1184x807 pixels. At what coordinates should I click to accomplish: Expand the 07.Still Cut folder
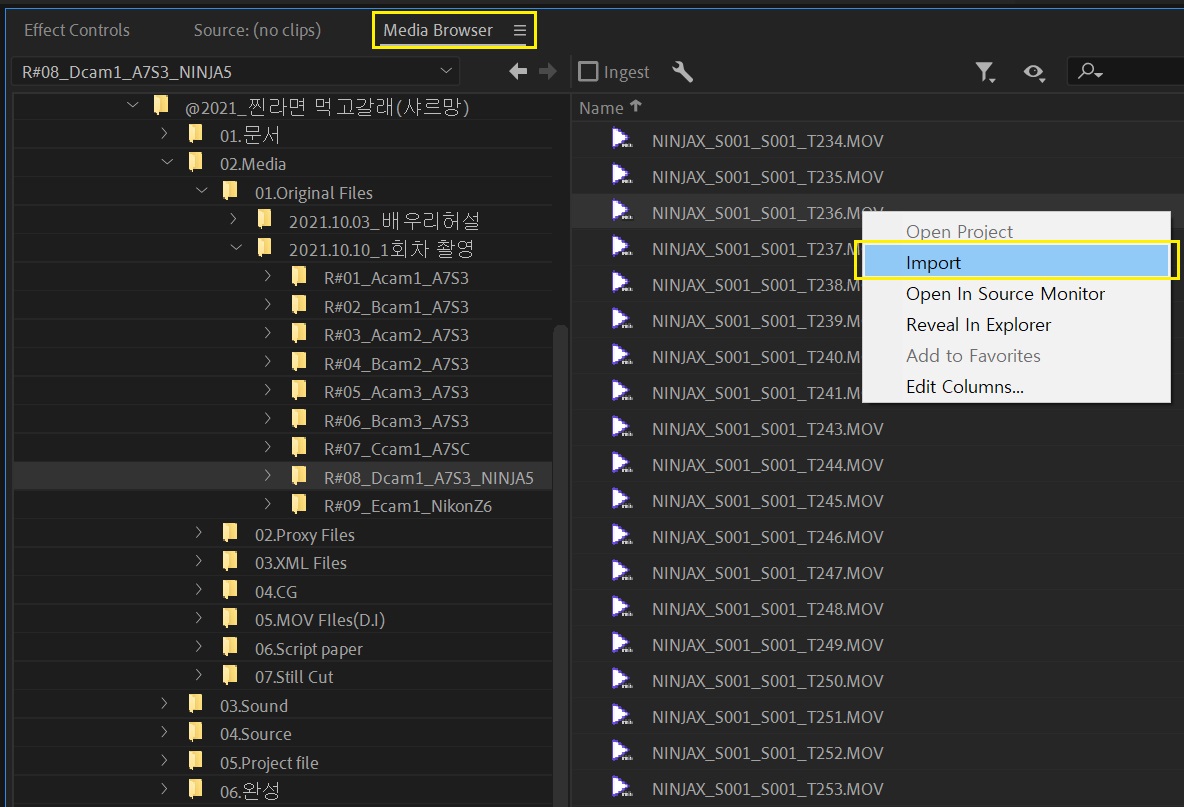pos(198,676)
